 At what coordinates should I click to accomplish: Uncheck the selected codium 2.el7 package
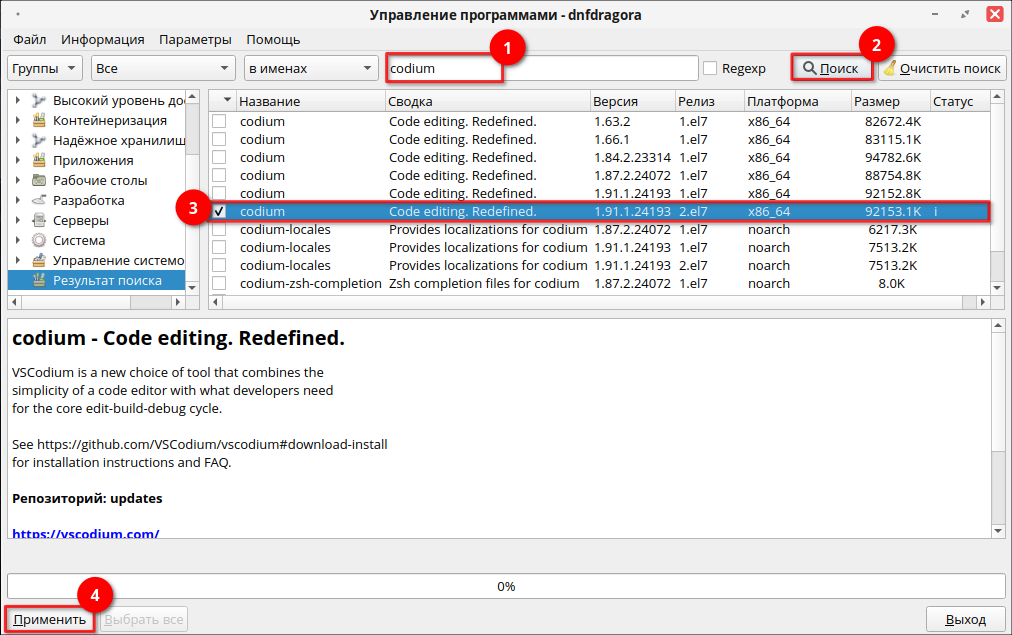click(x=219, y=212)
